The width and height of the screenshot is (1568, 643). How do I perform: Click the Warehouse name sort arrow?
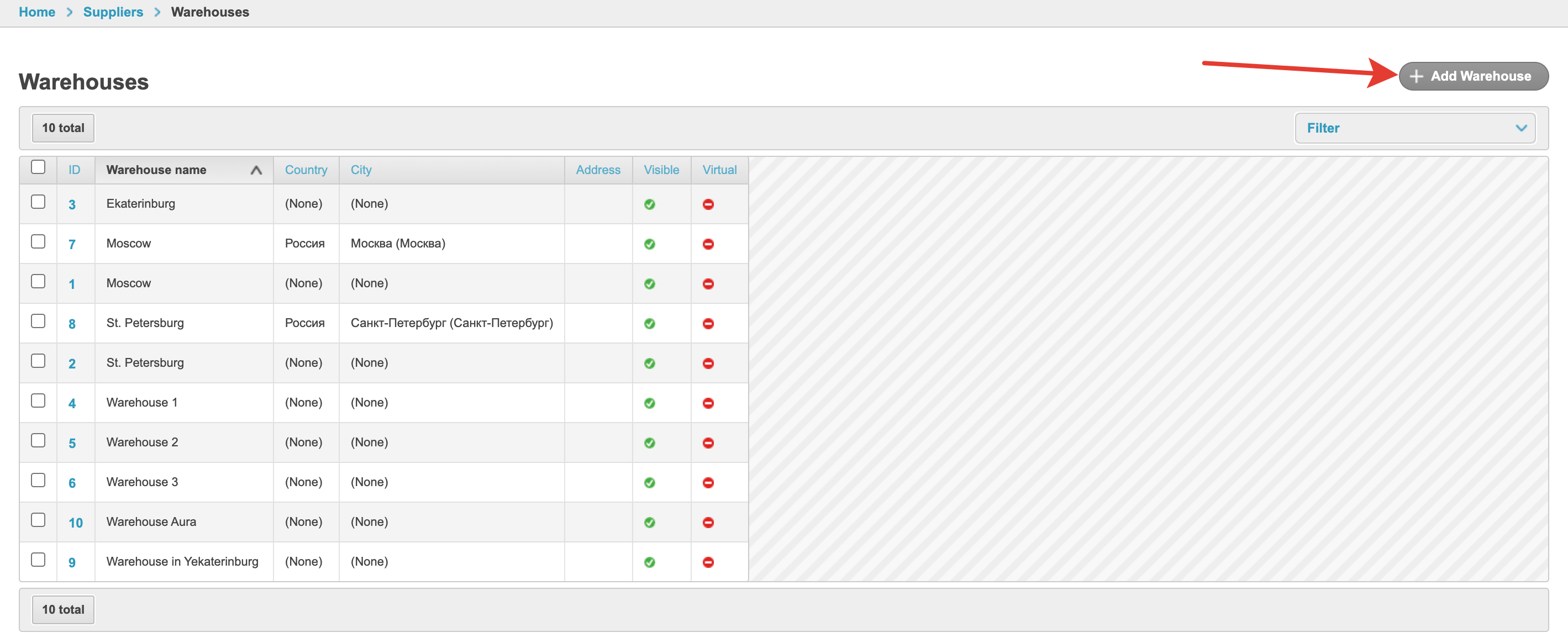coord(256,170)
